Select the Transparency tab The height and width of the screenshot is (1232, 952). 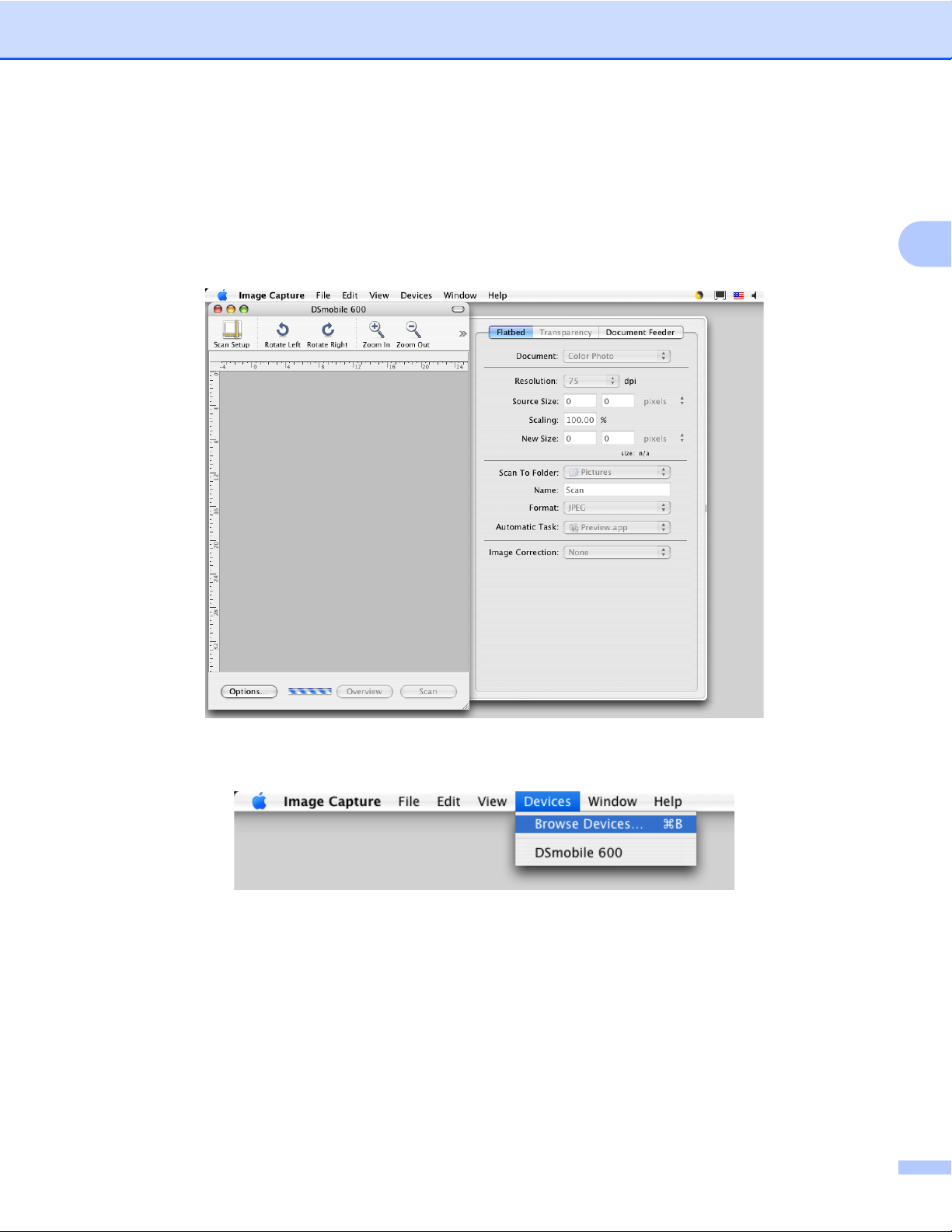click(566, 332)
